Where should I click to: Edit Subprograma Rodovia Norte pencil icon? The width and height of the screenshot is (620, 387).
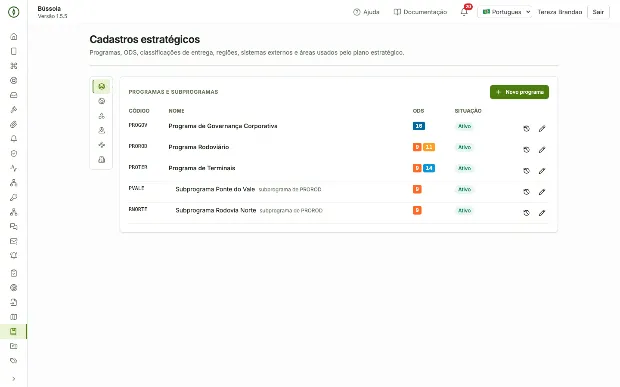(x=542, y=213)
